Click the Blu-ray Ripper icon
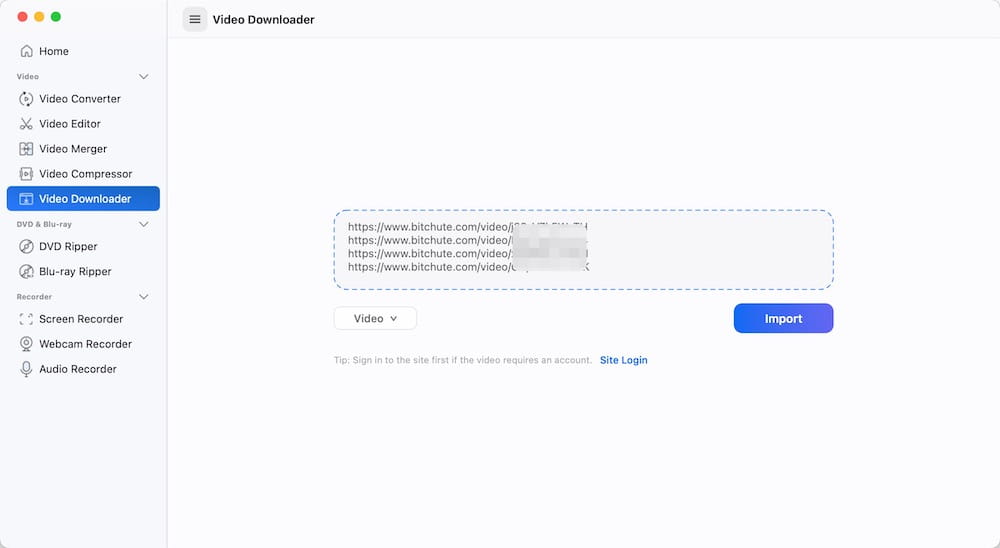 [26, 271]
